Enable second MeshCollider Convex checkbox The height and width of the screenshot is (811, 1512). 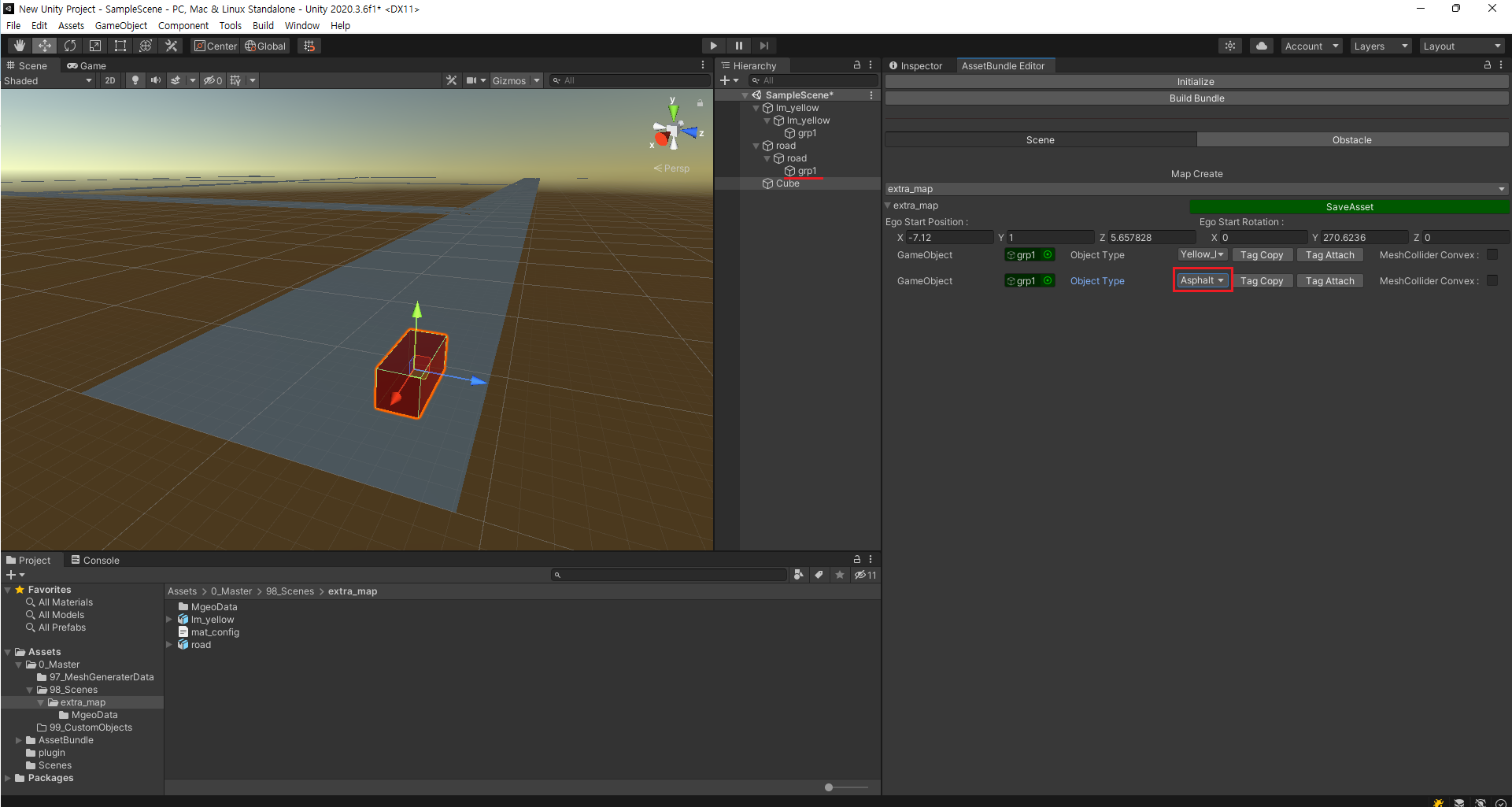tap(1492, 281)
